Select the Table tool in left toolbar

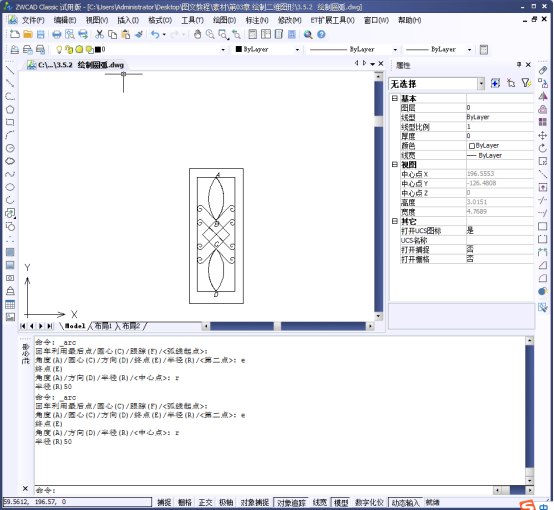tap(10, 304)
